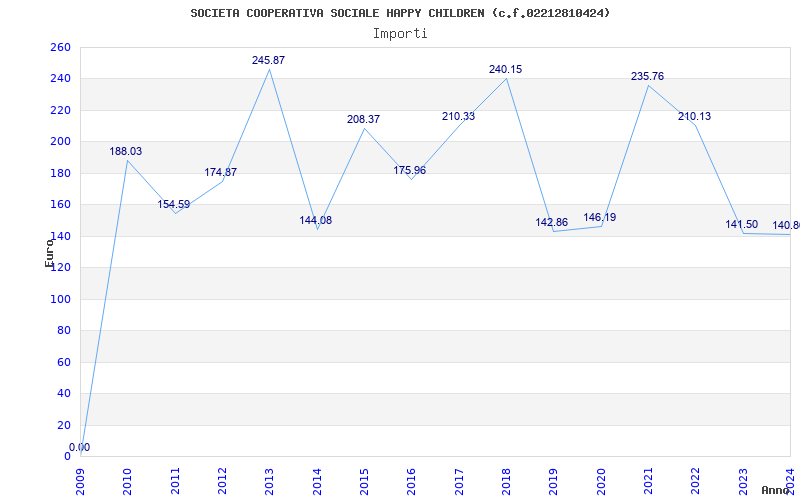The width and height of the screenshot is (800, 500).
Task: Select the 144.08 label at 2014
Action: point(316,220)
